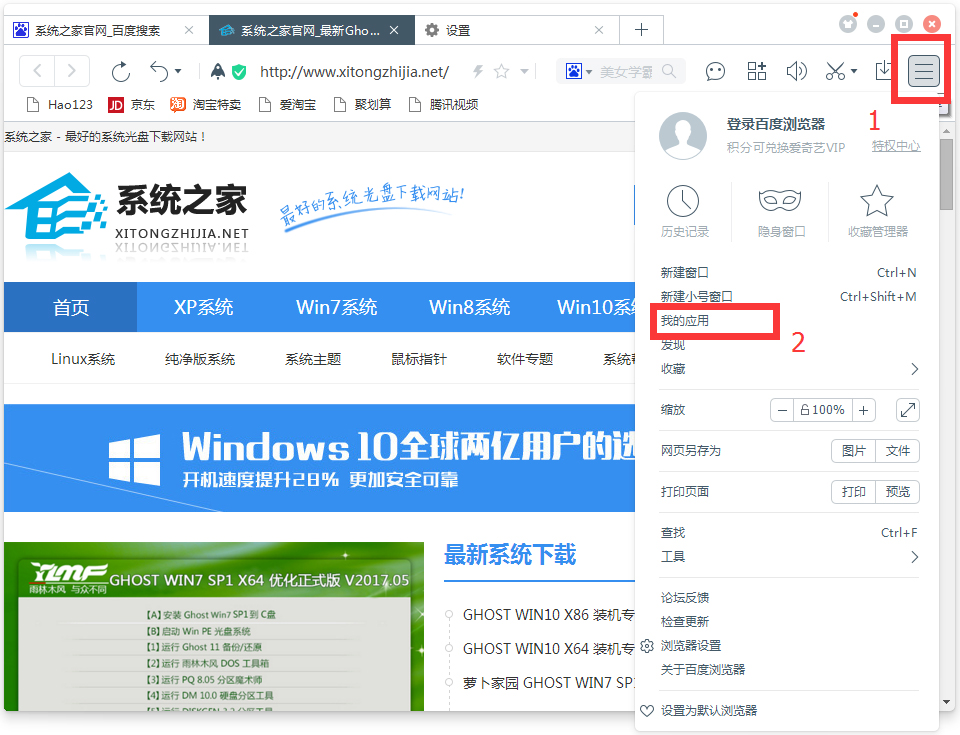Click the lightning bolt icon in address bar
960x735 pixels.
click(478, 72)
